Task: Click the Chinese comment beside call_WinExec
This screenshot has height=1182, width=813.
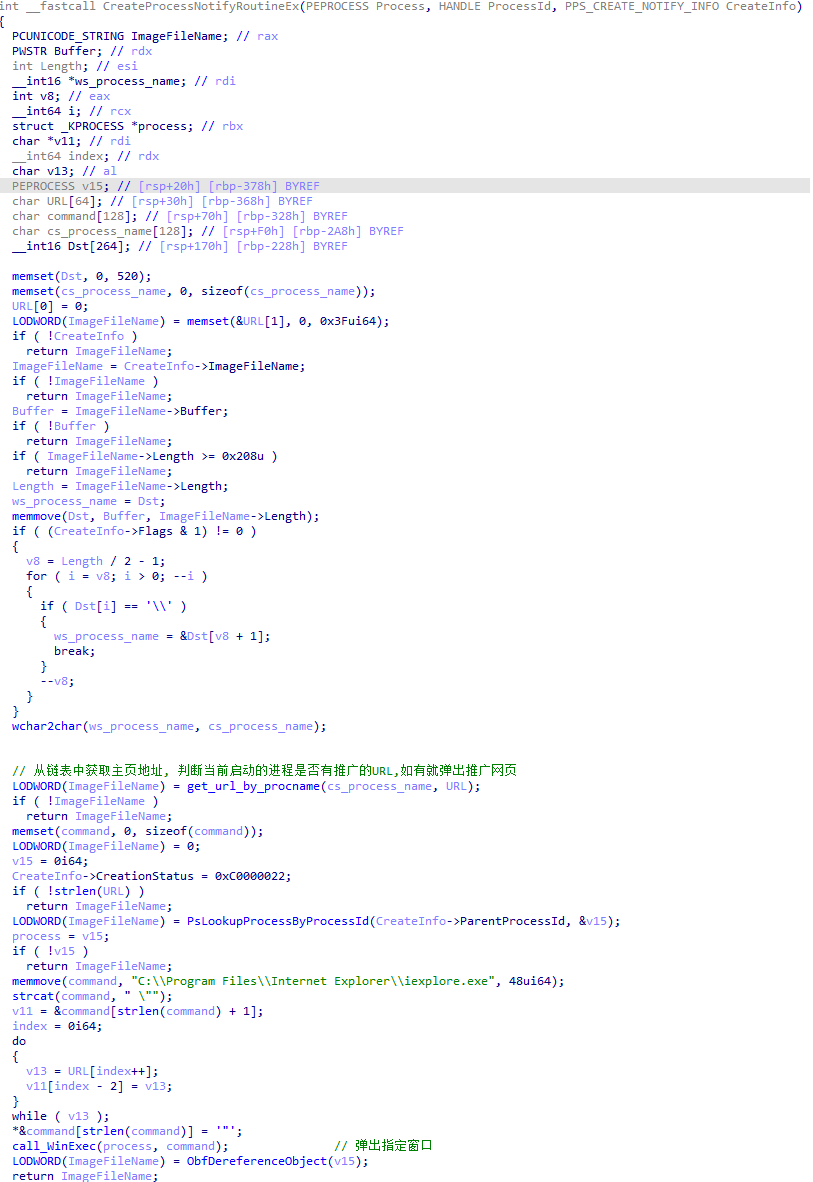Action: click(x=383, y=1145)
